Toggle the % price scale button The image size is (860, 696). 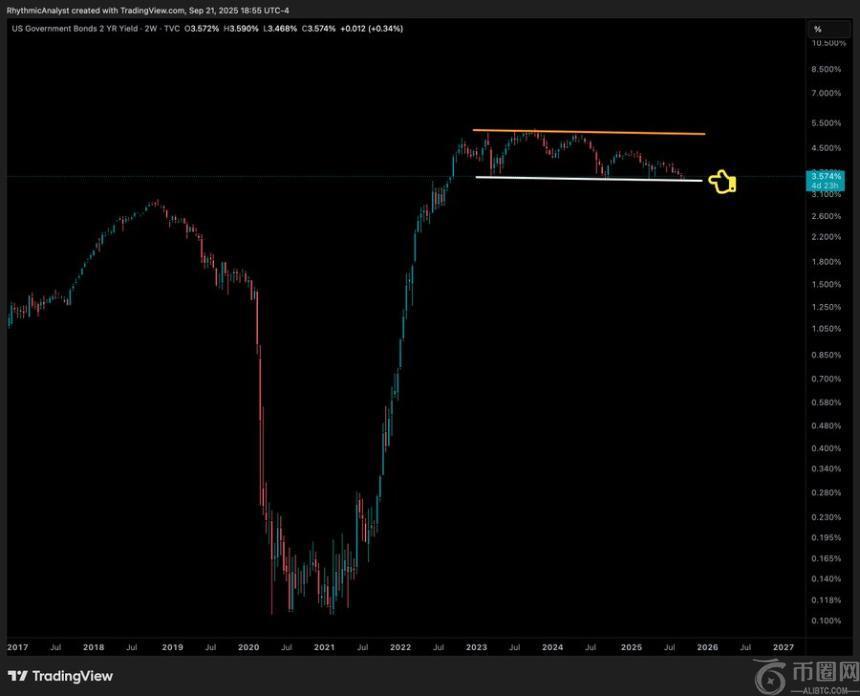(x=817, y=29)
